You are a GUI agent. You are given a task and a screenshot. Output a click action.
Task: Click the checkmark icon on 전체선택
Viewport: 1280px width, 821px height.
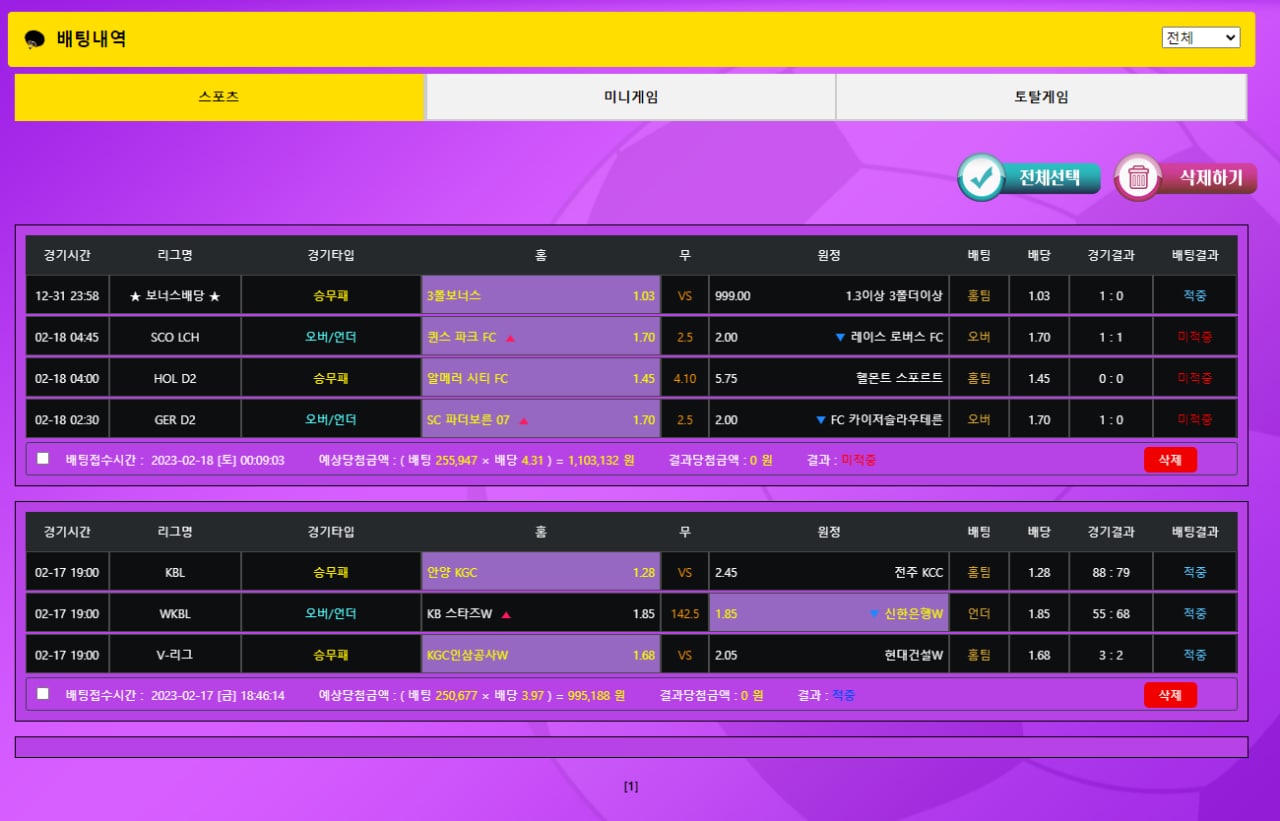tap(982, 178)
